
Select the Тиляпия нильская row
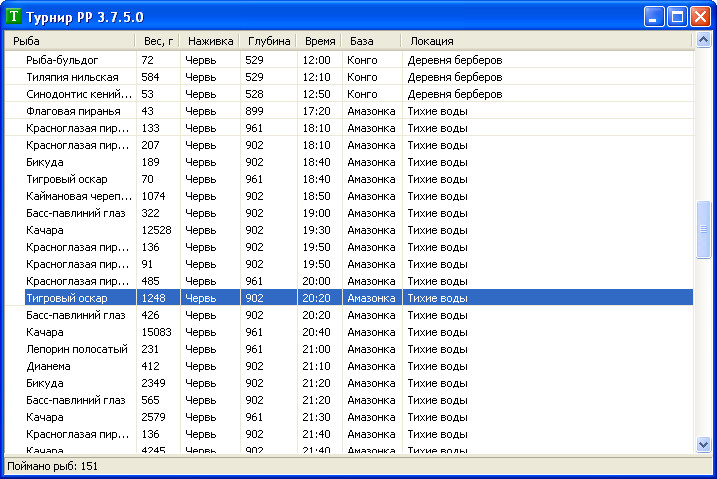tap(349, 77)
